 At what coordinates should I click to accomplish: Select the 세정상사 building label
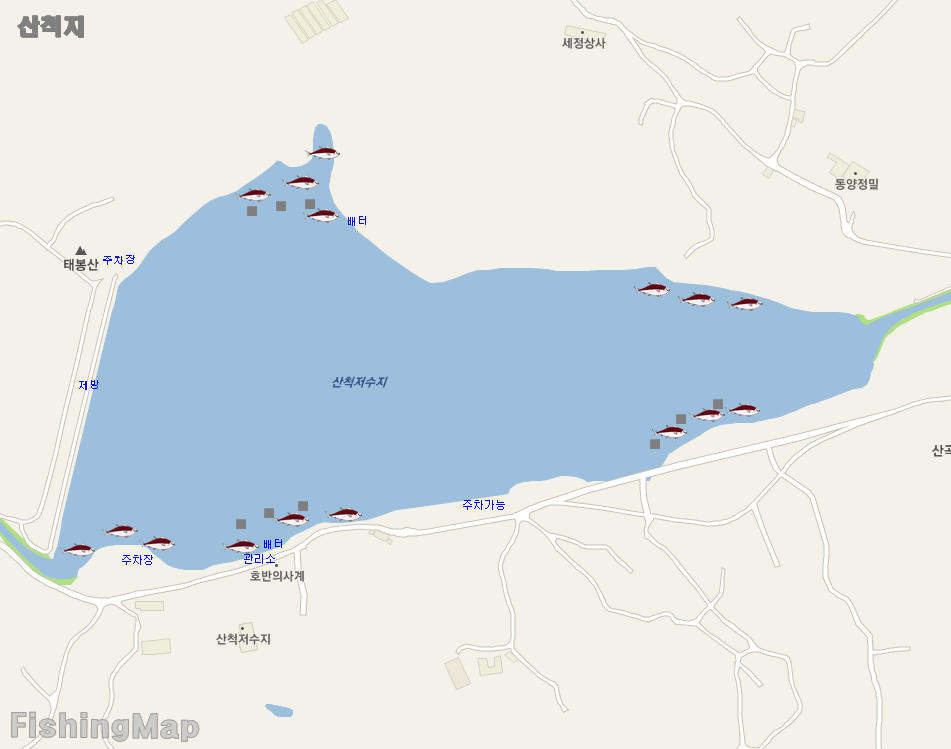[x=583, y=43]
